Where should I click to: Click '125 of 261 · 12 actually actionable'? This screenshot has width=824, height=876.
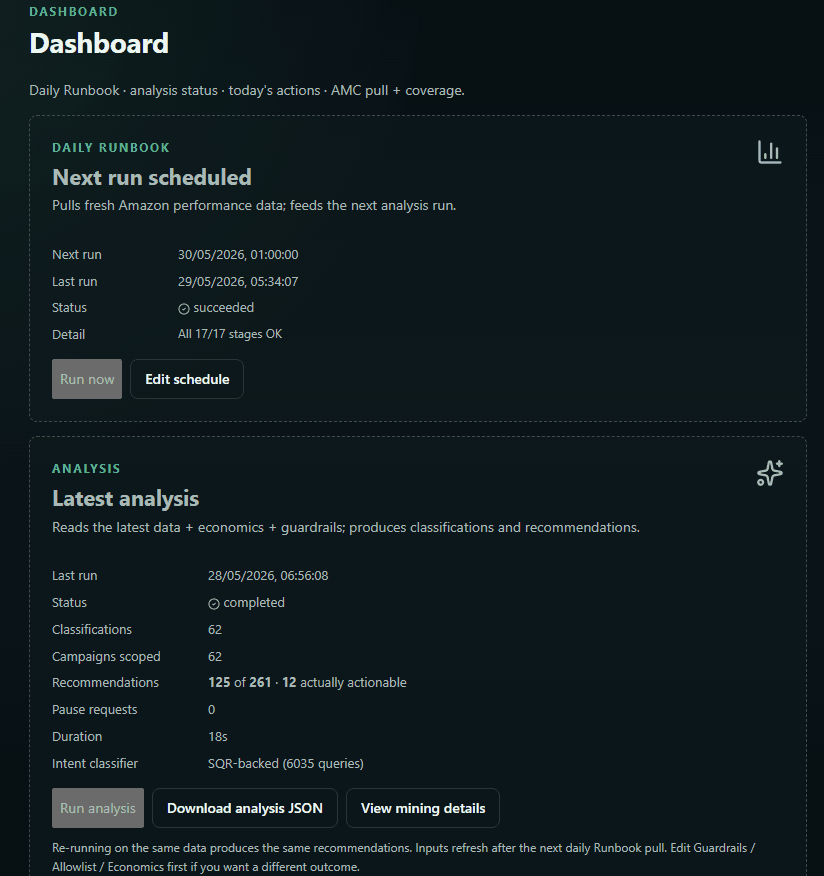[x=307, y=683]
